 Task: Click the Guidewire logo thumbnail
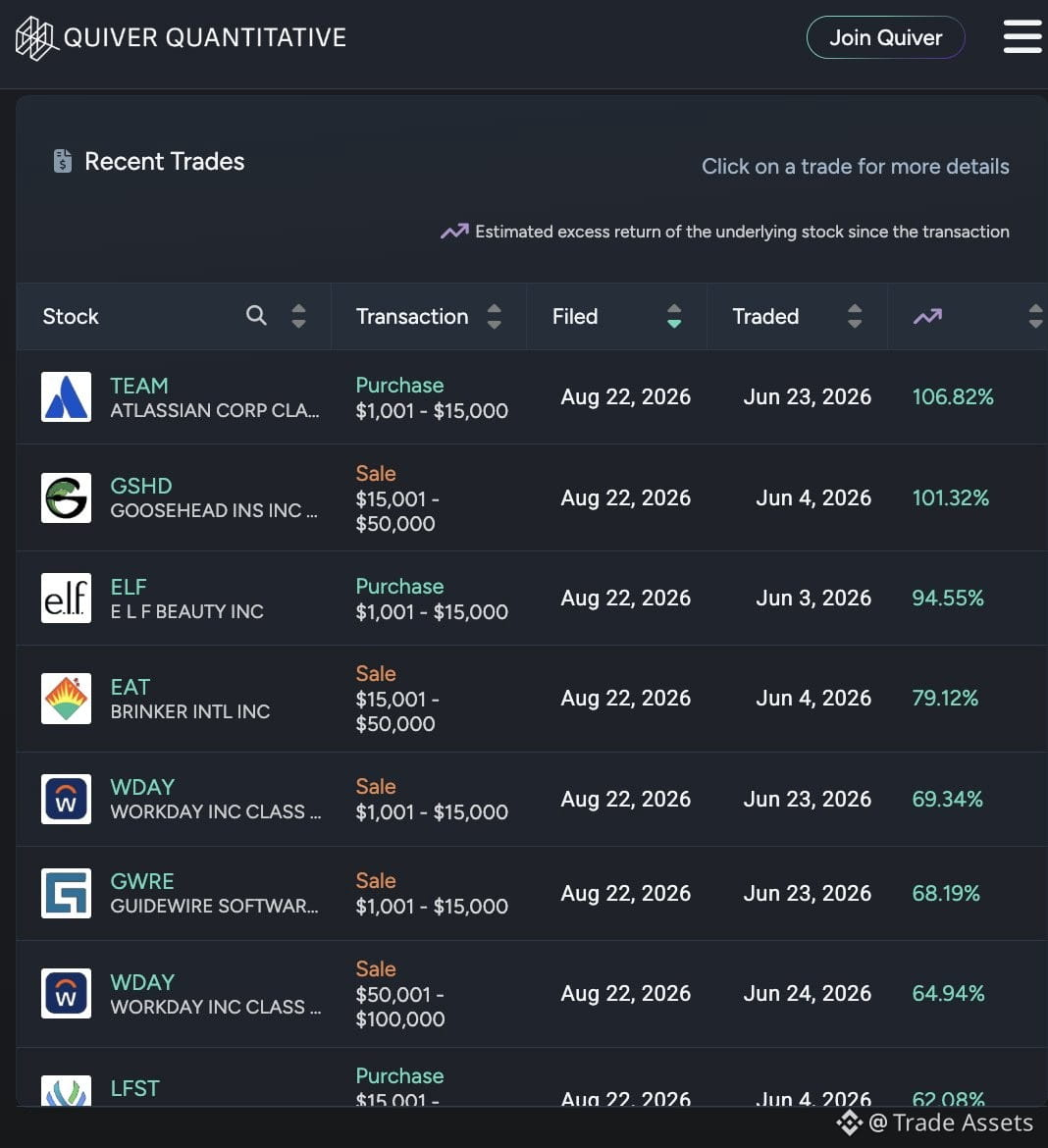tap(66, 893)
